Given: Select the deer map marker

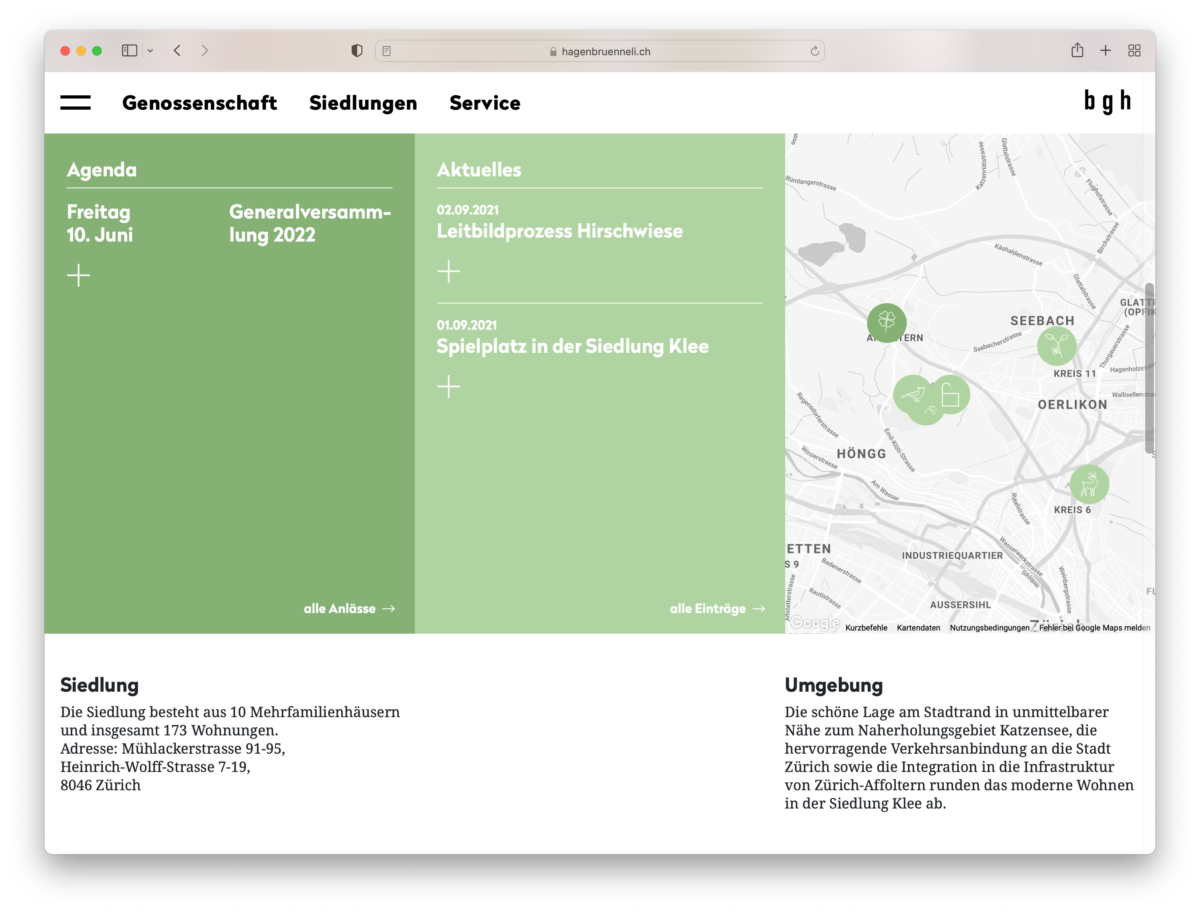Looking at the screenshot, I should pyautogui.click(x=1089, y=485).
